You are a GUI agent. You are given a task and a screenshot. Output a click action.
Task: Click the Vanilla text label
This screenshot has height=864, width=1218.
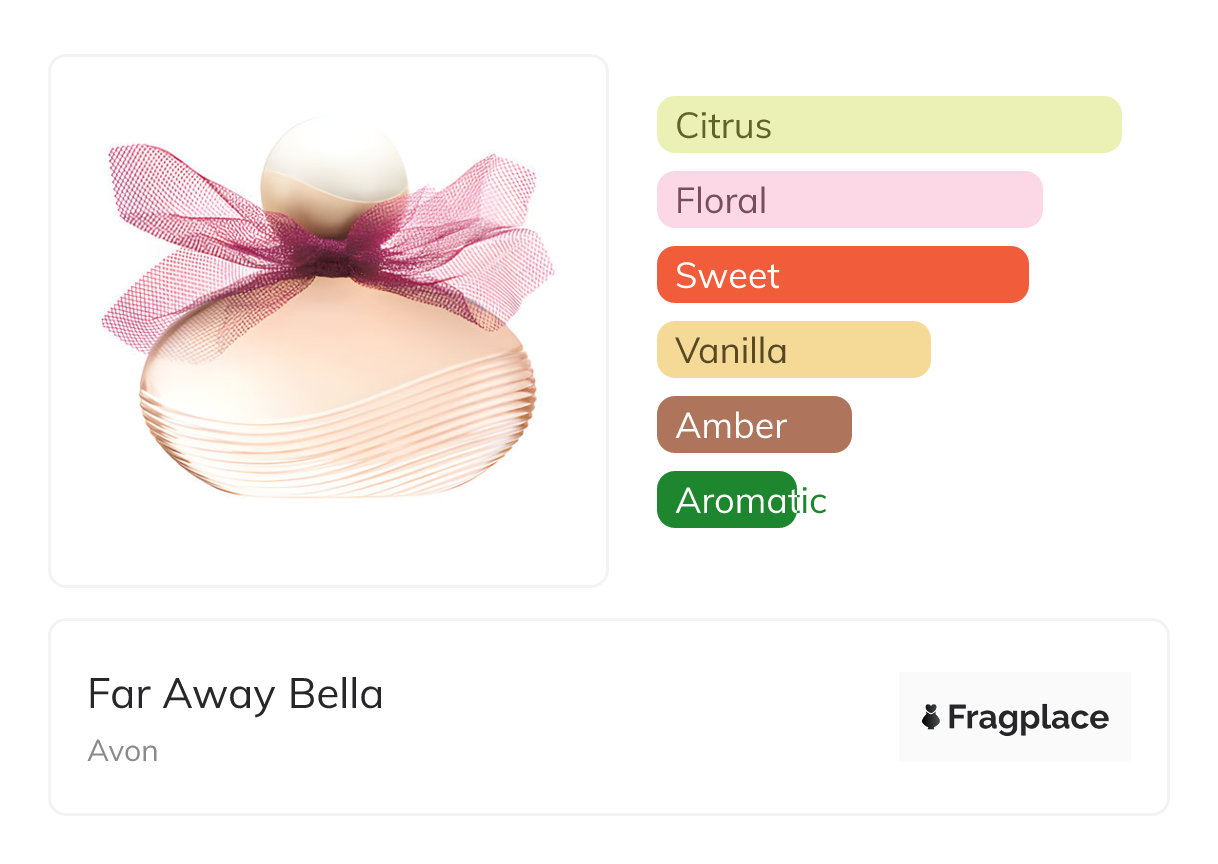click(x=731, y=351)
